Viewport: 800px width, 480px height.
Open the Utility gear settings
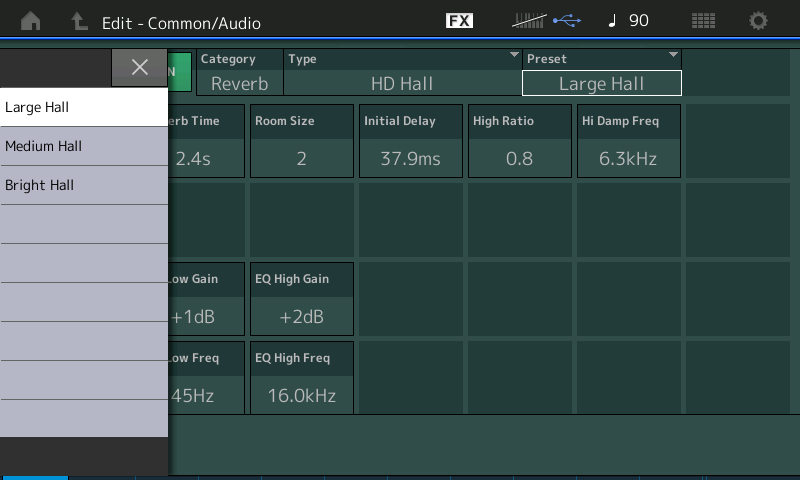tap(758, 21)
